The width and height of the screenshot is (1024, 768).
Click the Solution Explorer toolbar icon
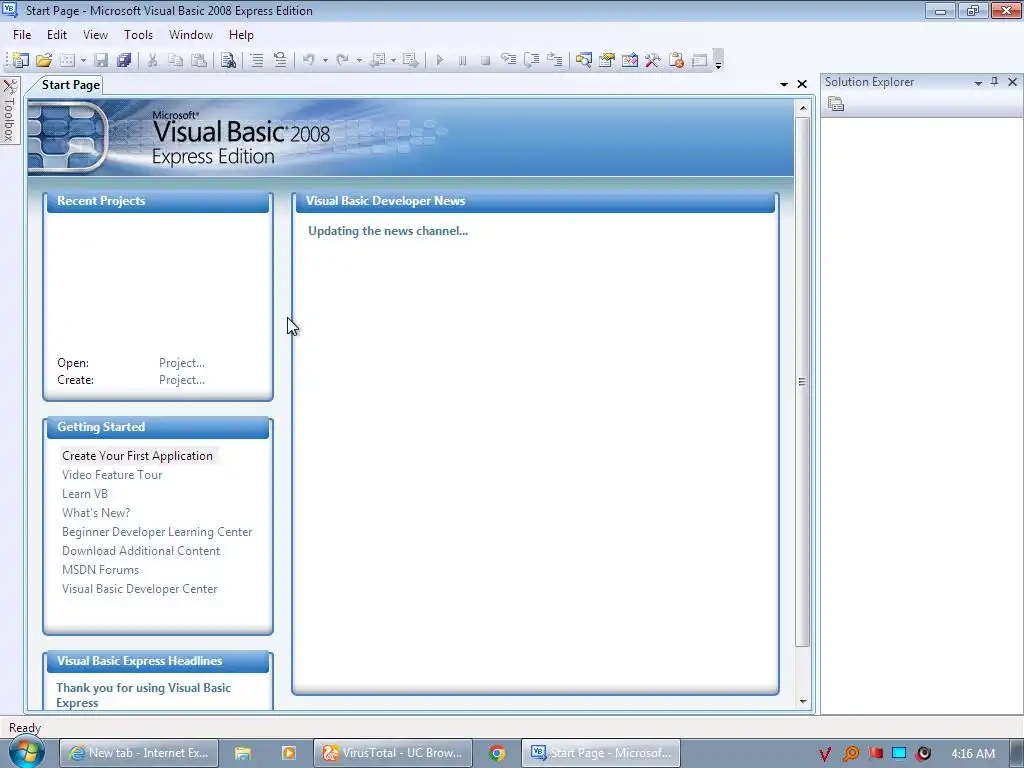(x=584, y=60)
